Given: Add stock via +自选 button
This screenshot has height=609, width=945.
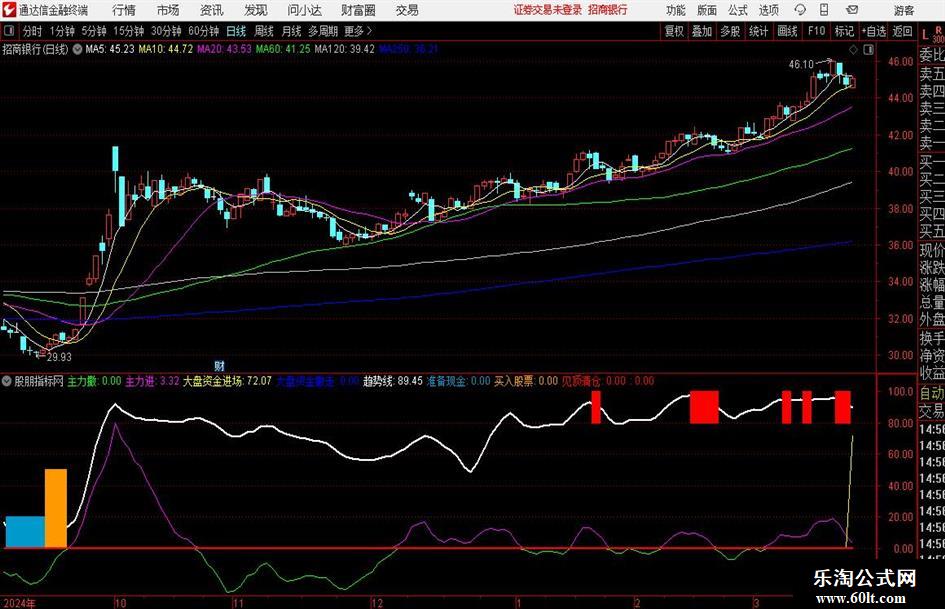Looking at the screenshot, I should [874, 31].
